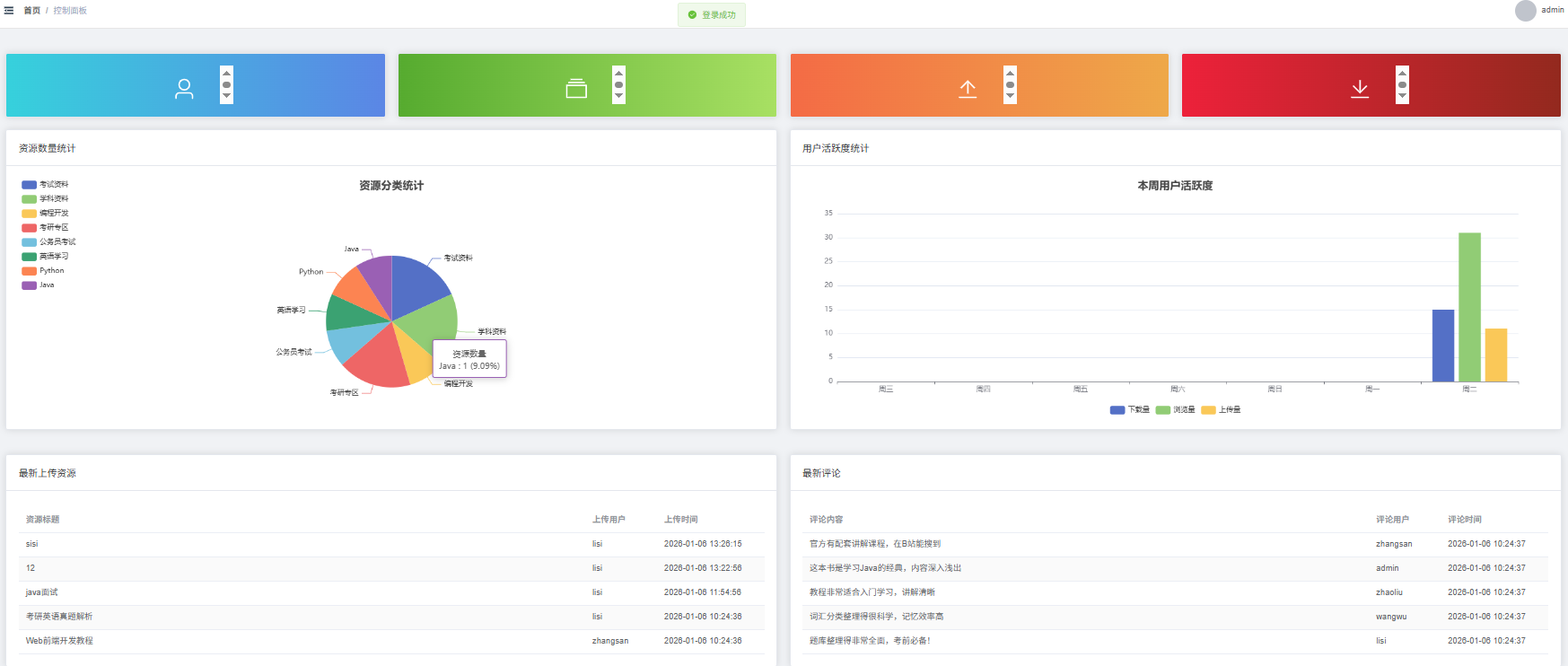Click comment 教程非常适合入门学习，讲解清晰
Image resolution: width=1568 pixels, height=666 pixels.
coord(872,592)
